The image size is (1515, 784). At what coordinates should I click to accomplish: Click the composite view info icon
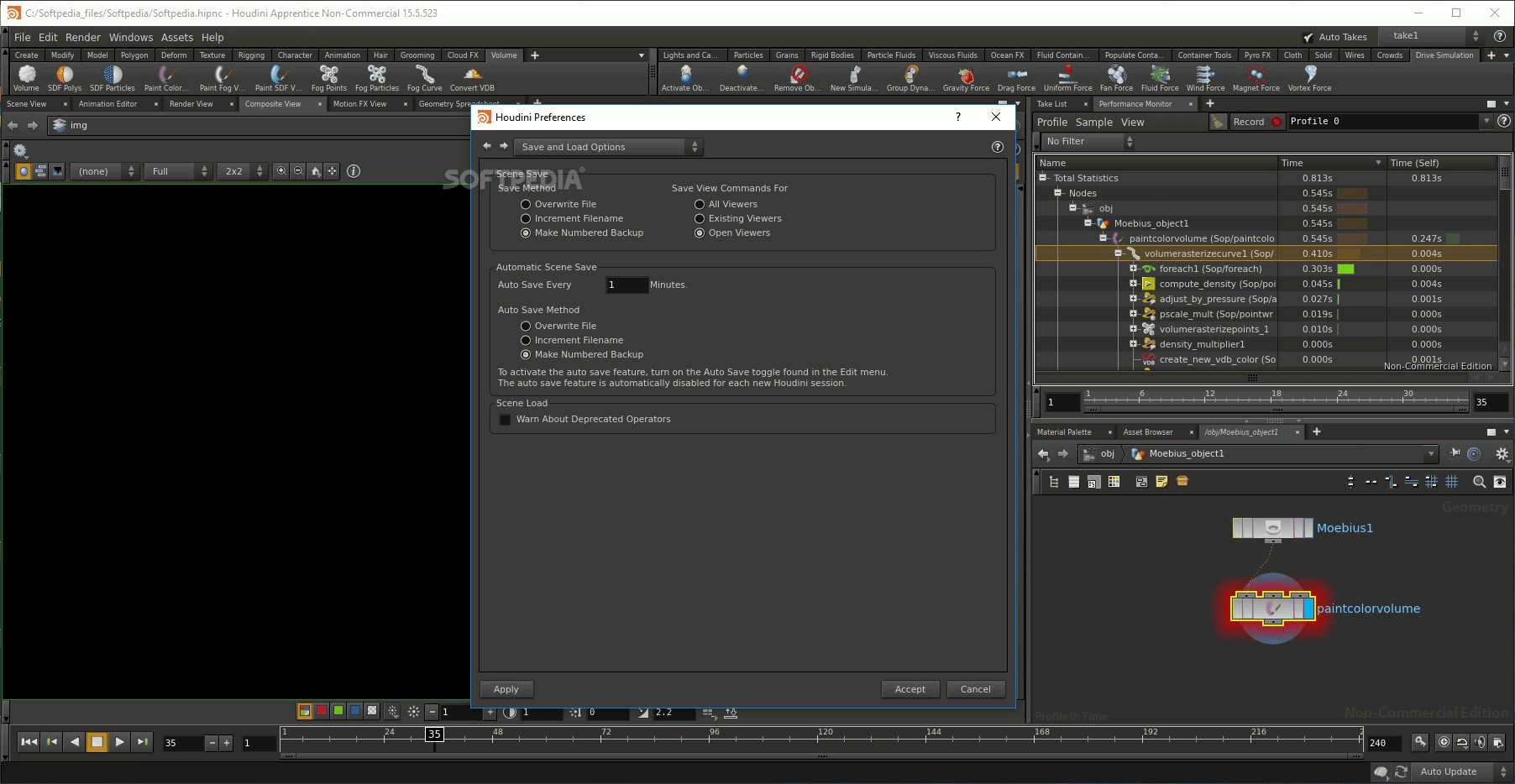coord(354,171)
